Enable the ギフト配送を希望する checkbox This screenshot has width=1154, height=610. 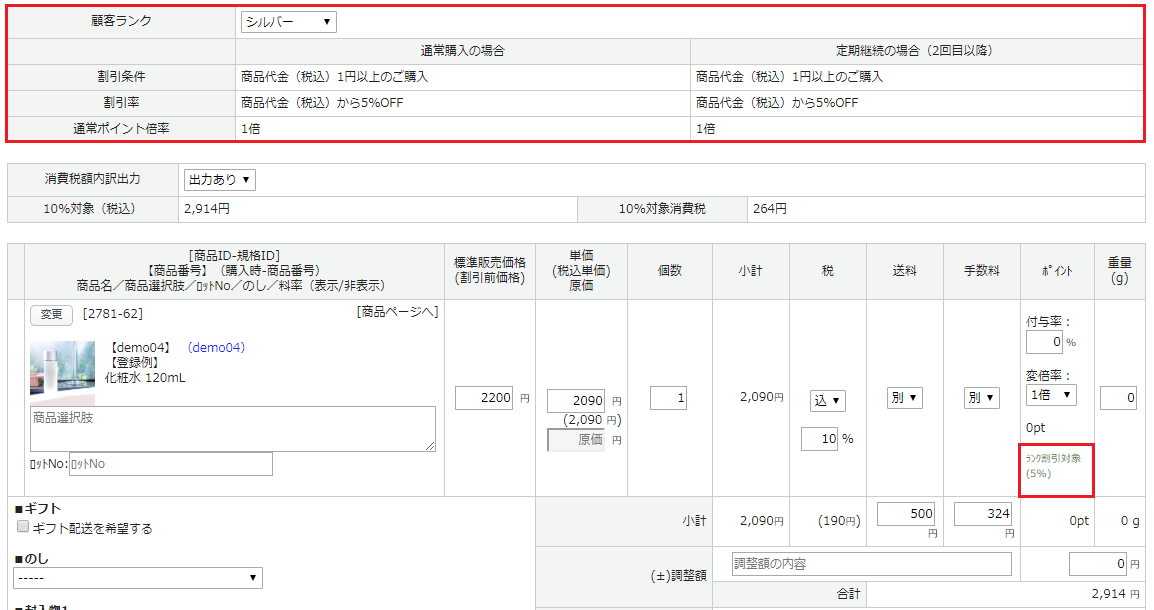click(x=23, y=527)
